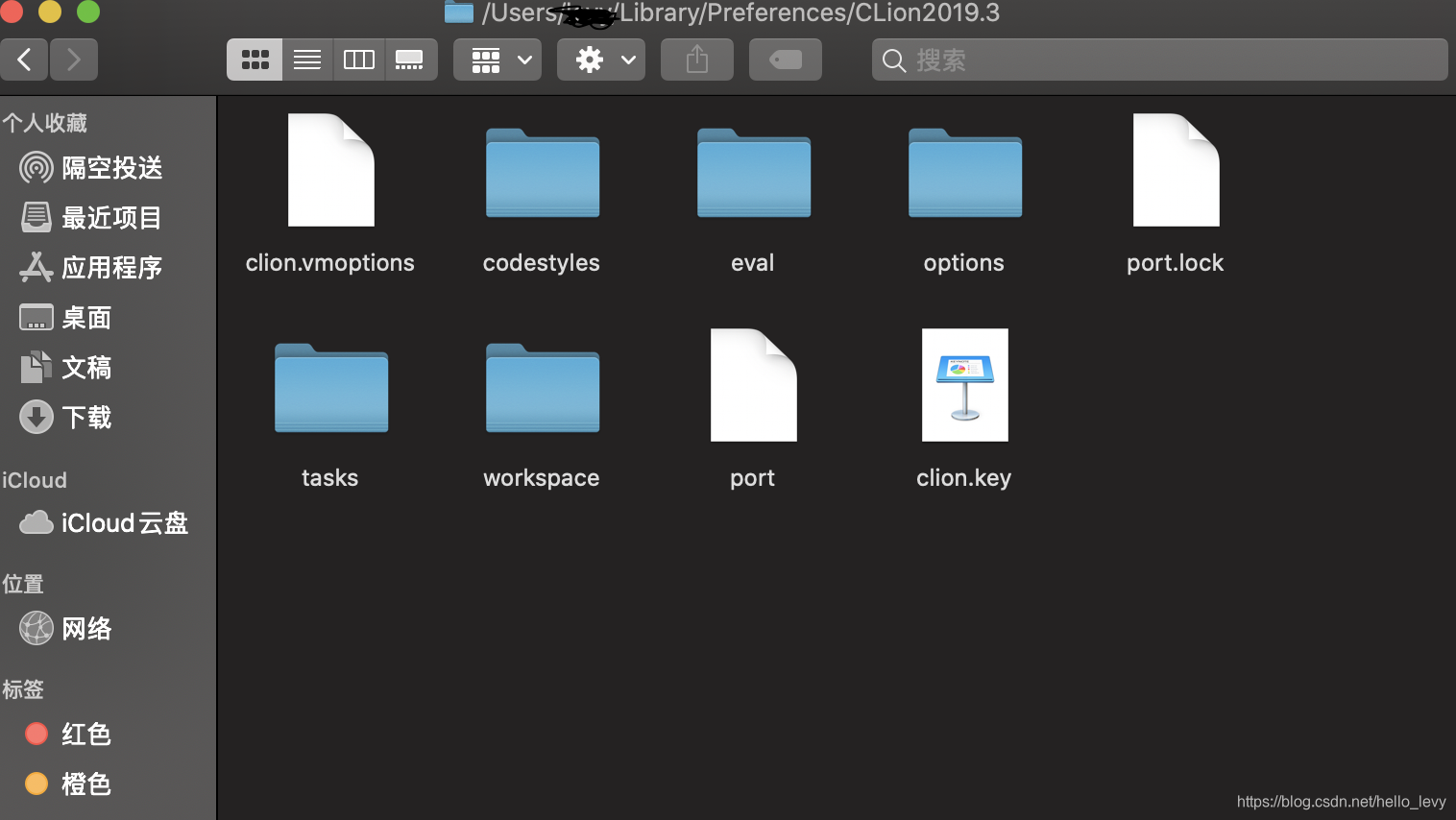
Task: Click the clion.key name label
Action: tap(964, 478)
